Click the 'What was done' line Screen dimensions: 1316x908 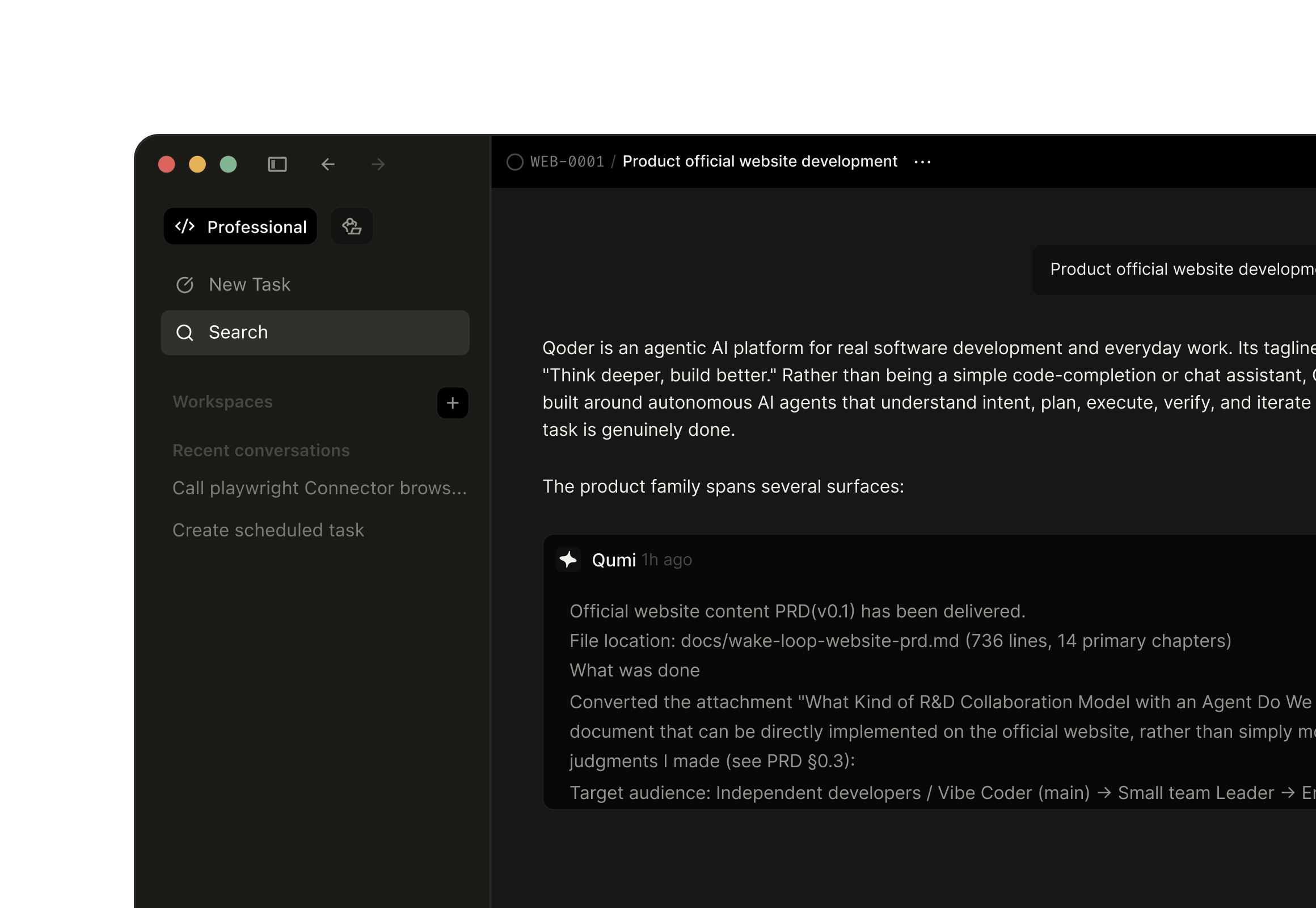[635, 670]
